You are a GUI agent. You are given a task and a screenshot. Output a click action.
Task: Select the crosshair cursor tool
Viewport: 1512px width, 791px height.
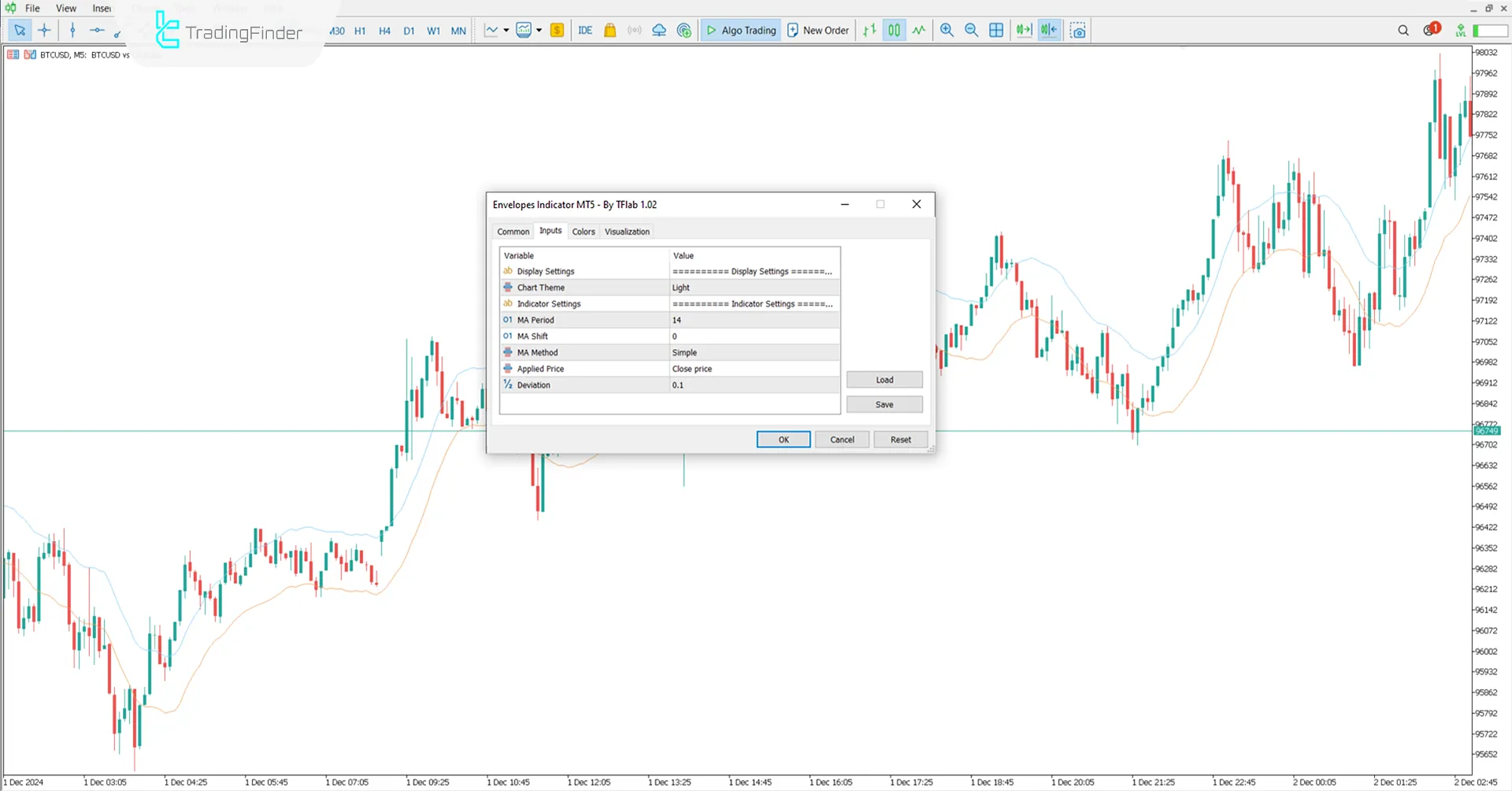tap(45, 31)
